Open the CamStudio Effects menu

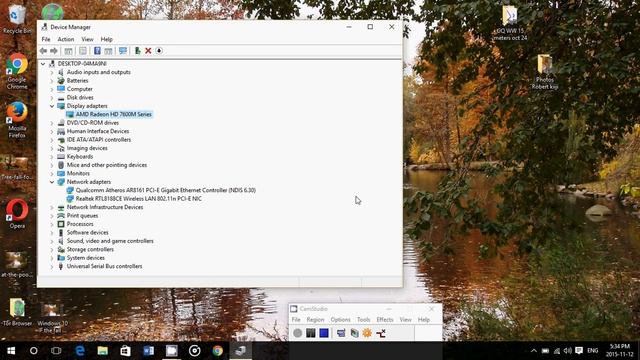[x=385, y=320]
